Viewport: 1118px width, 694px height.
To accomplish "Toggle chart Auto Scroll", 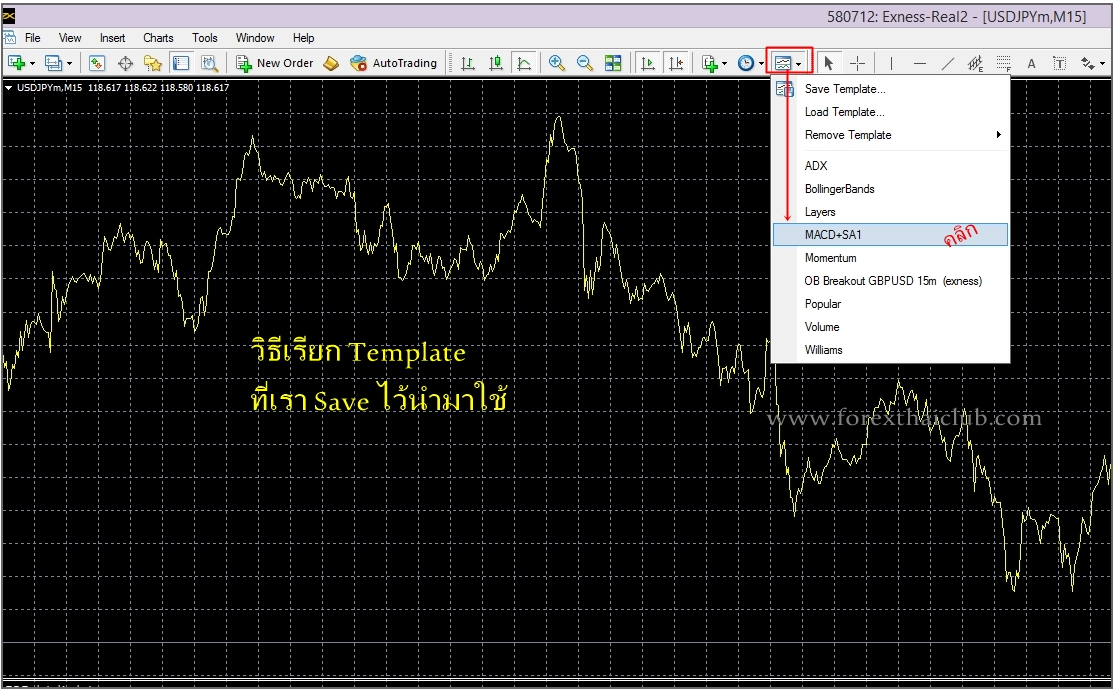I will tap(647, 63).
